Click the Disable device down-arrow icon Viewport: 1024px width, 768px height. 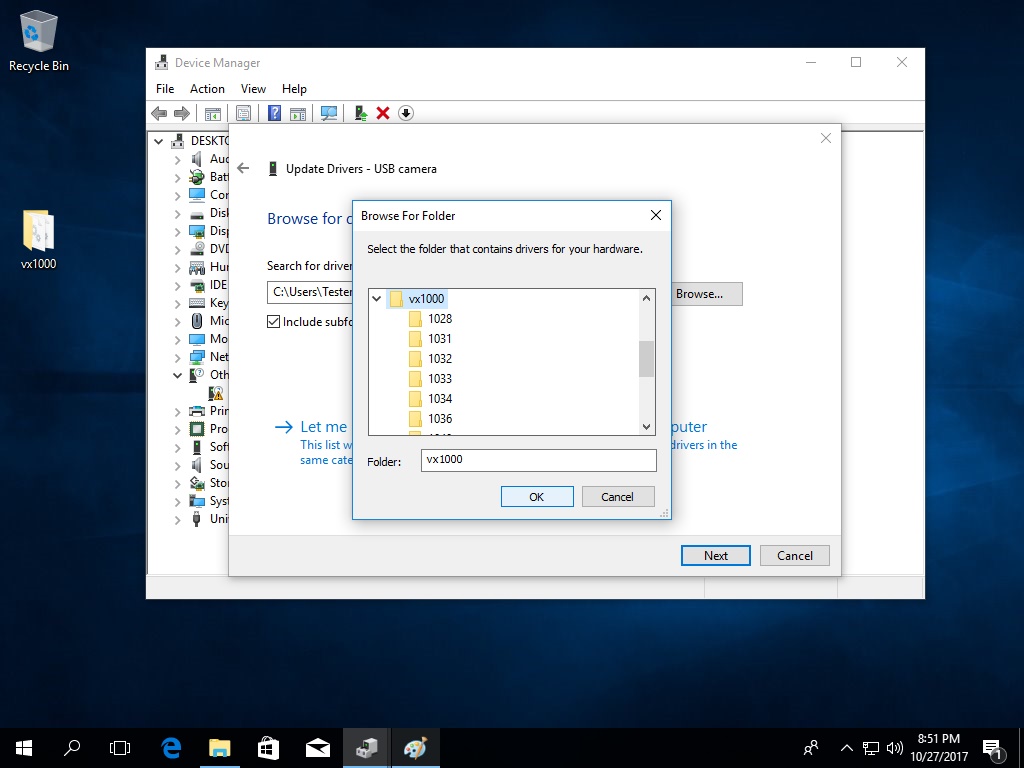click(406, 114)
